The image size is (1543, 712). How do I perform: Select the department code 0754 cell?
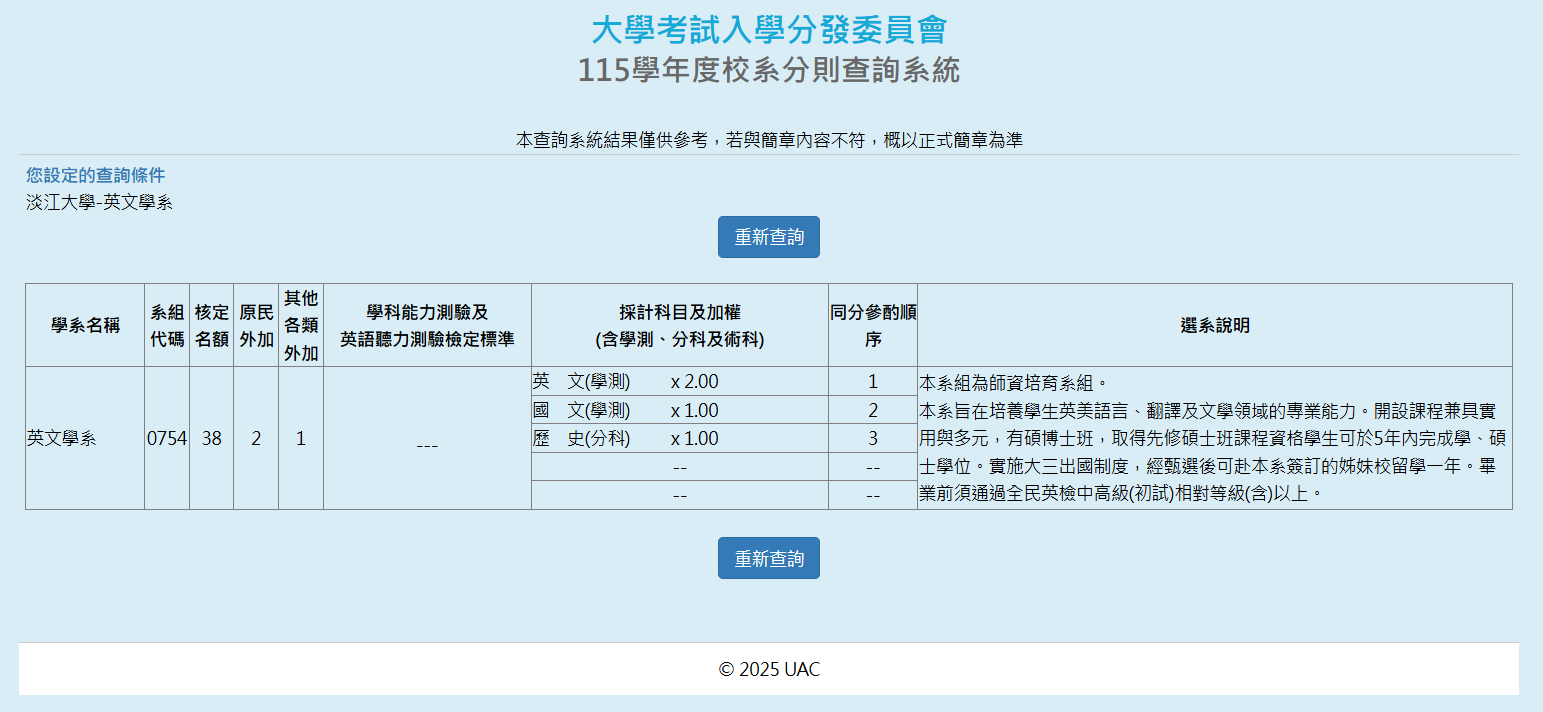point(167,438)
